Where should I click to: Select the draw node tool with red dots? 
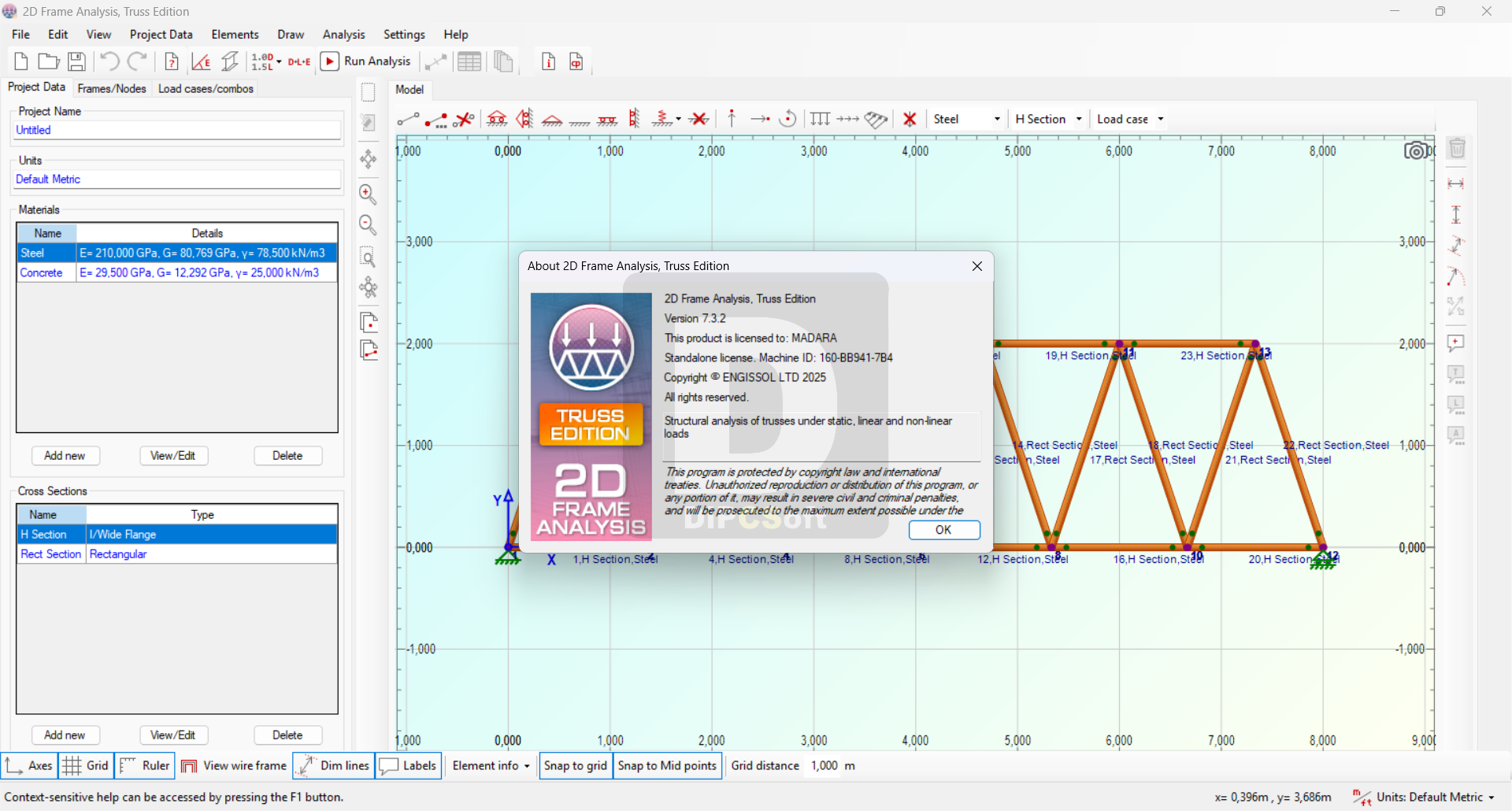[436, 119]
